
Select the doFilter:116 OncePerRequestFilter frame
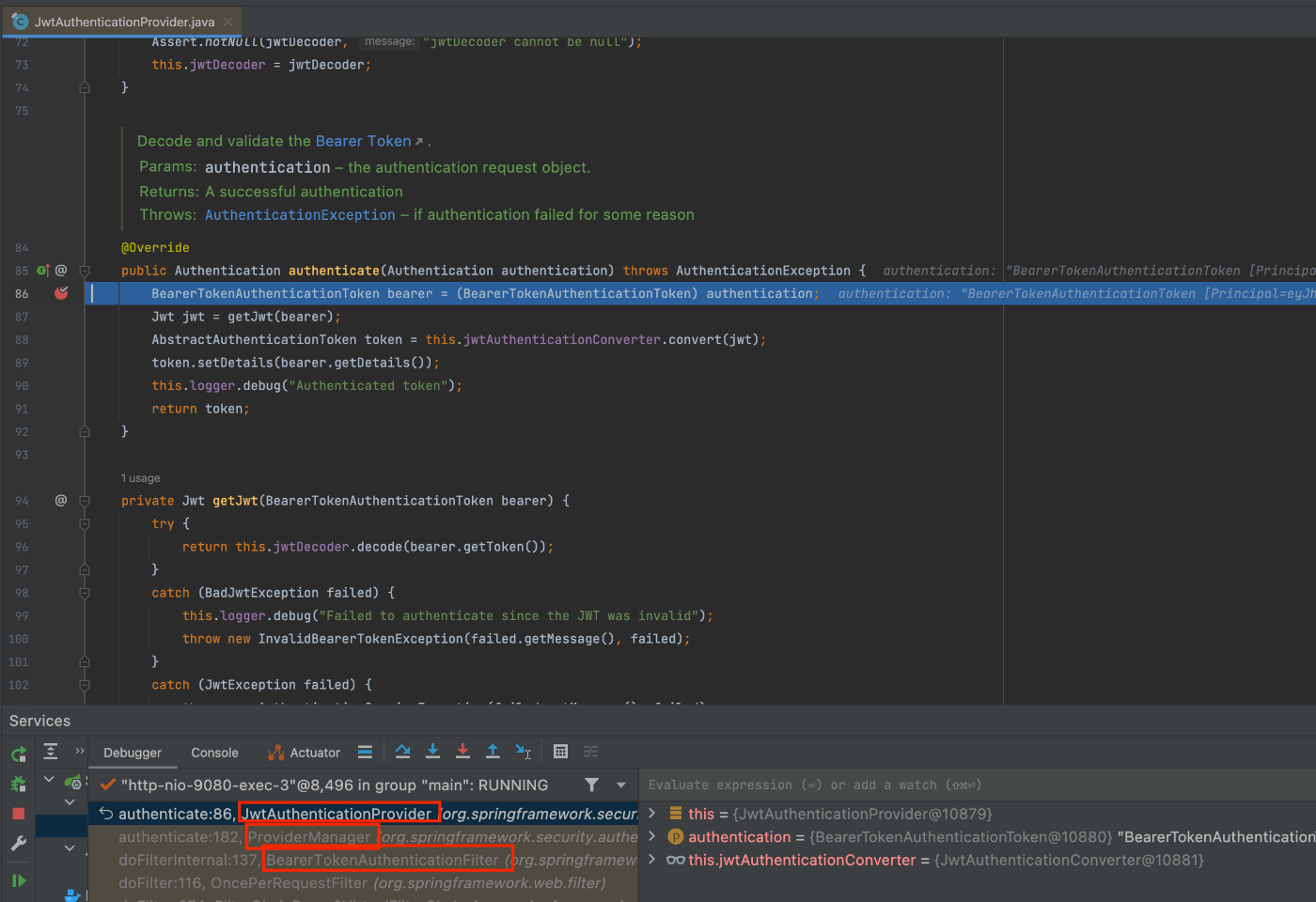[364, 882]
